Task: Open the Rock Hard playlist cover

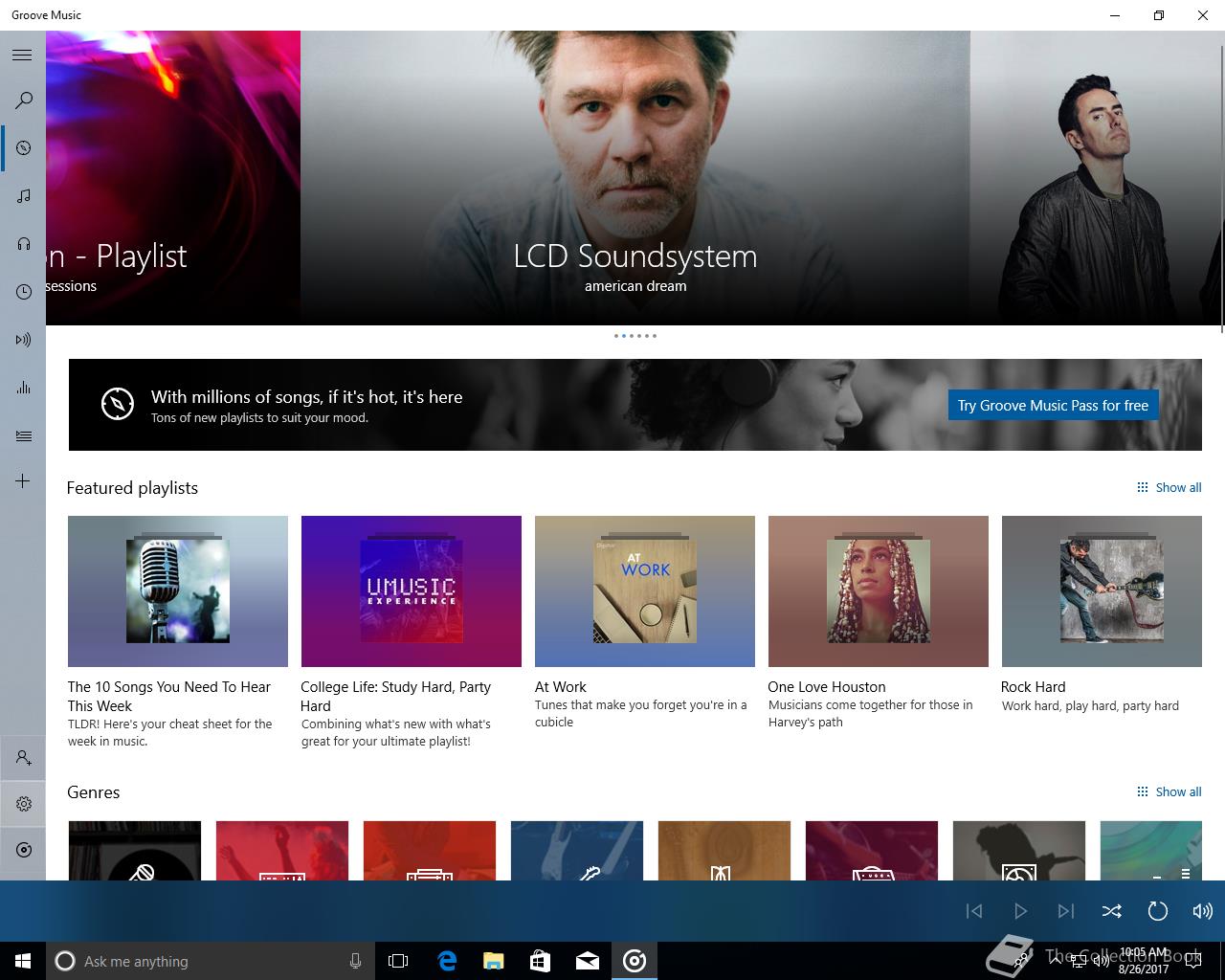Action: 1102,590
